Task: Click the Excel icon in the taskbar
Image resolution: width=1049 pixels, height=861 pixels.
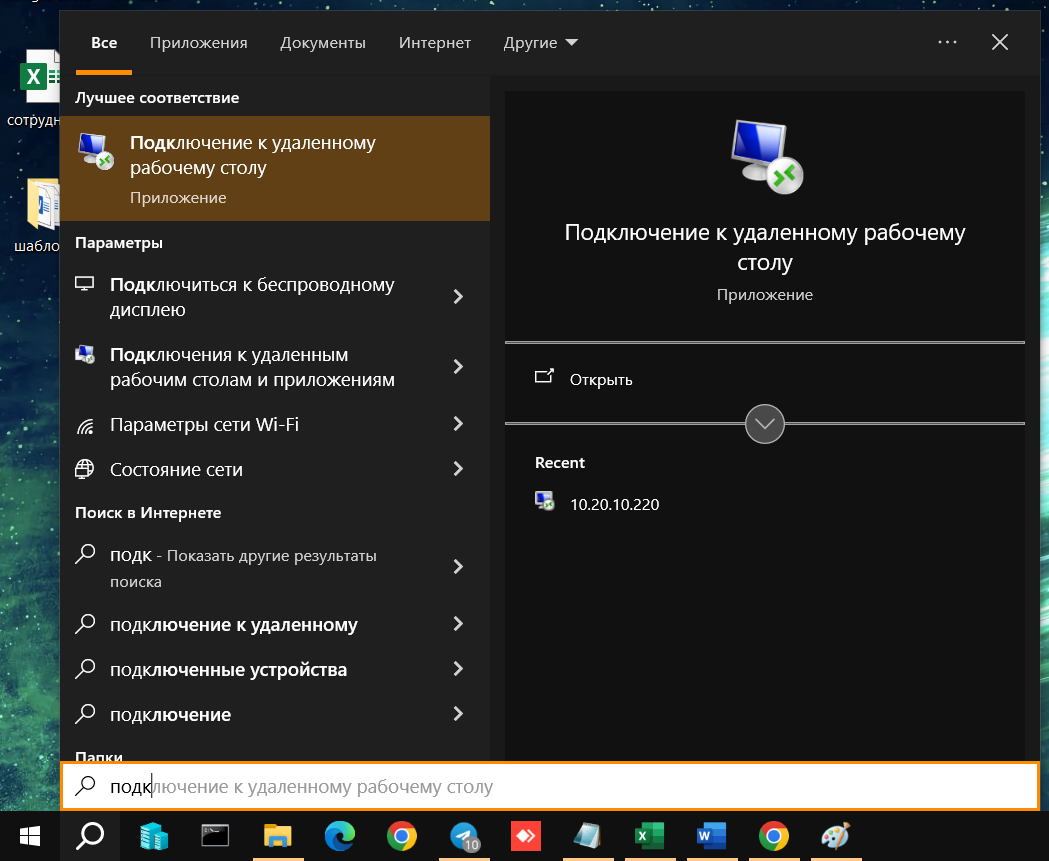Action: 649,836
